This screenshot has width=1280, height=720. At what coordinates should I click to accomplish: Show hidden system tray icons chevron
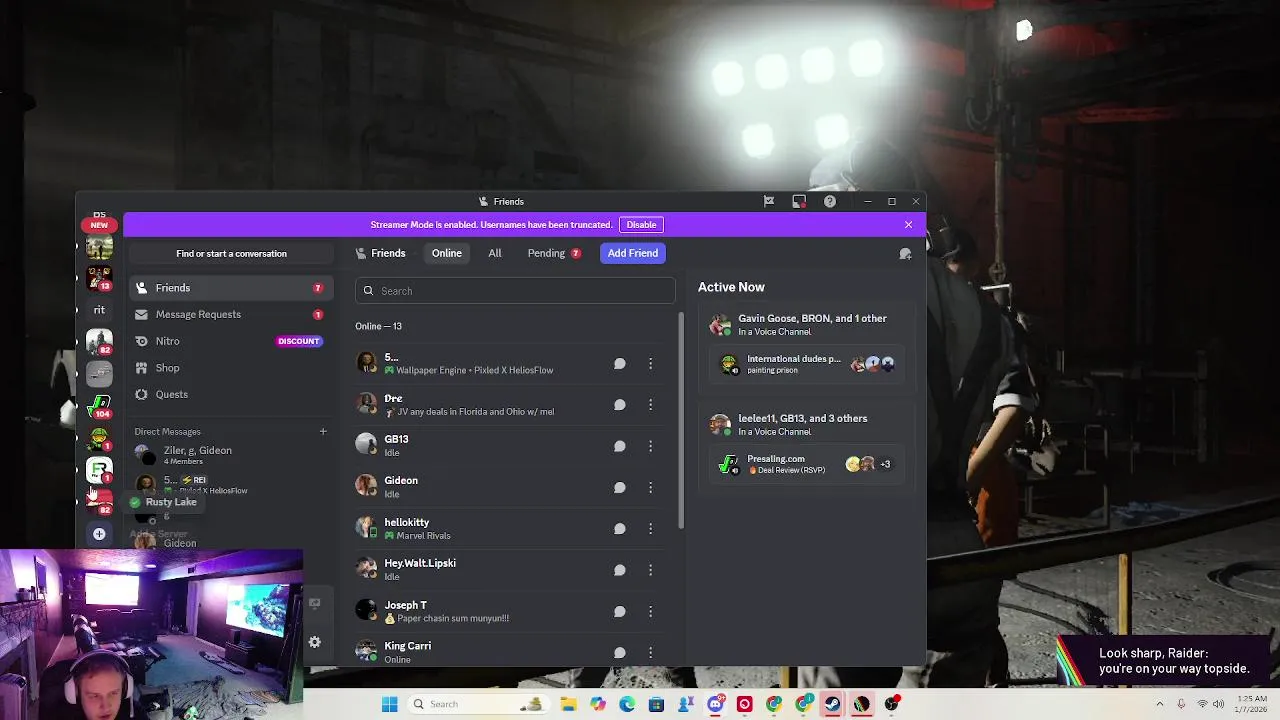point(1160,704)
